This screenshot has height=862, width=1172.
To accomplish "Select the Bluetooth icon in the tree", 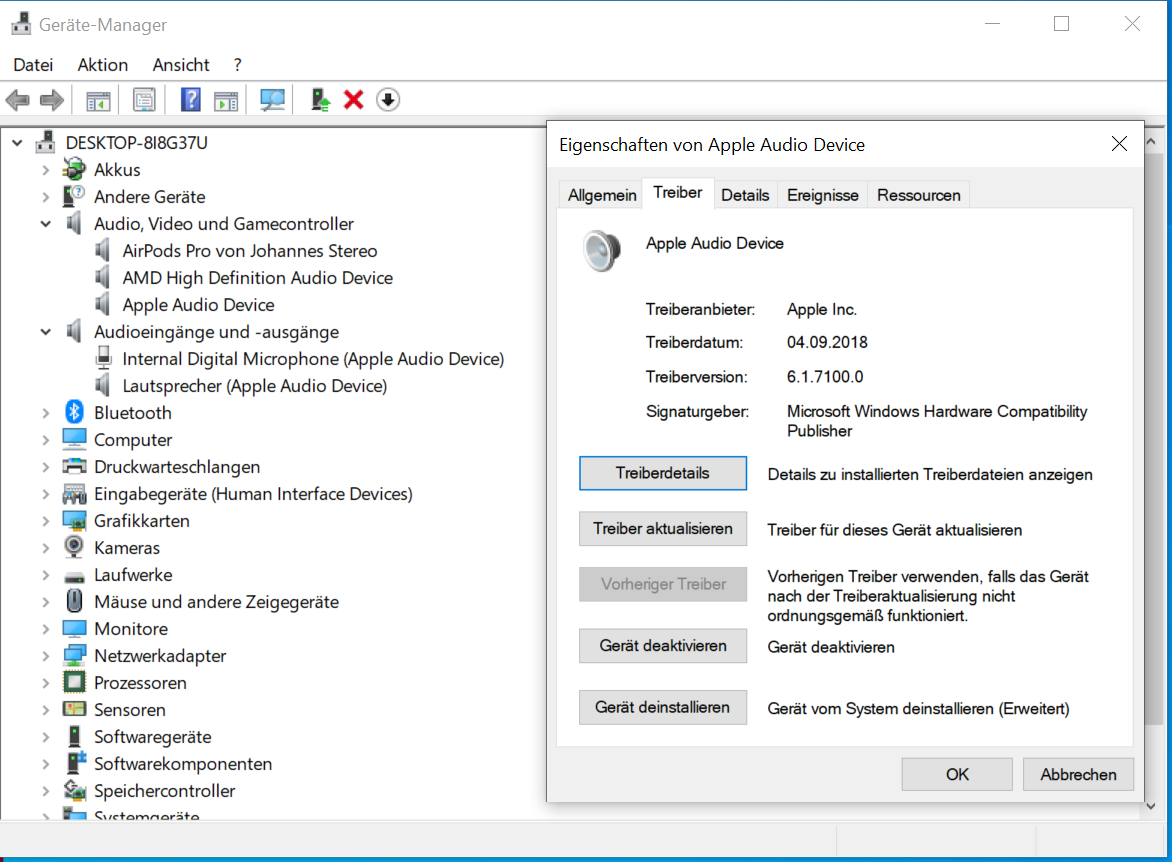I will [74, 412].
